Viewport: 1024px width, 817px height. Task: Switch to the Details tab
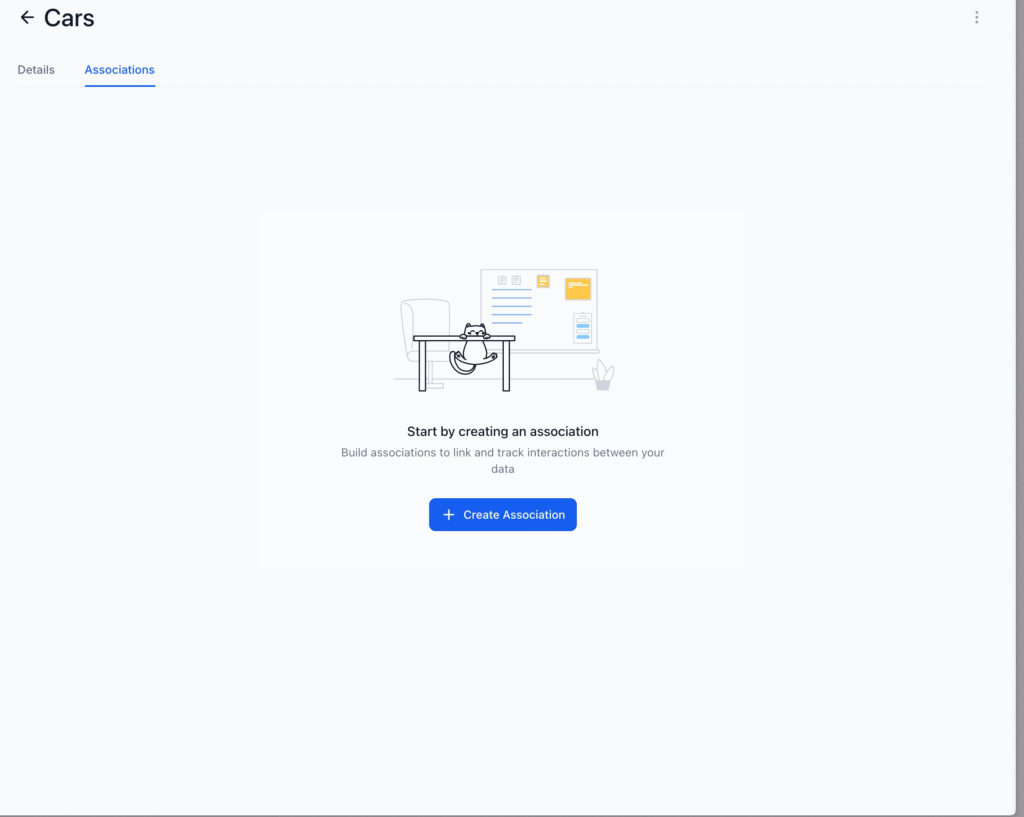coord(36,70)
